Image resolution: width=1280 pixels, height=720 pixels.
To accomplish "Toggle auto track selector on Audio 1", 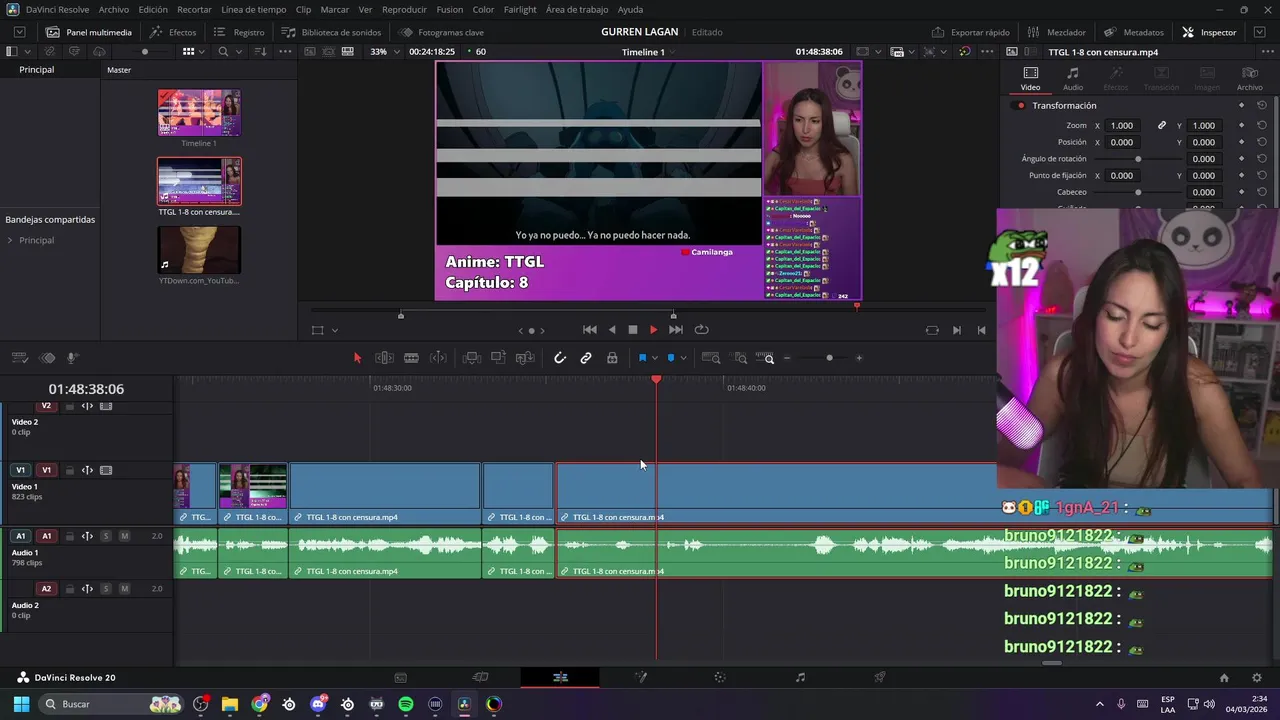I will [87, 536].
